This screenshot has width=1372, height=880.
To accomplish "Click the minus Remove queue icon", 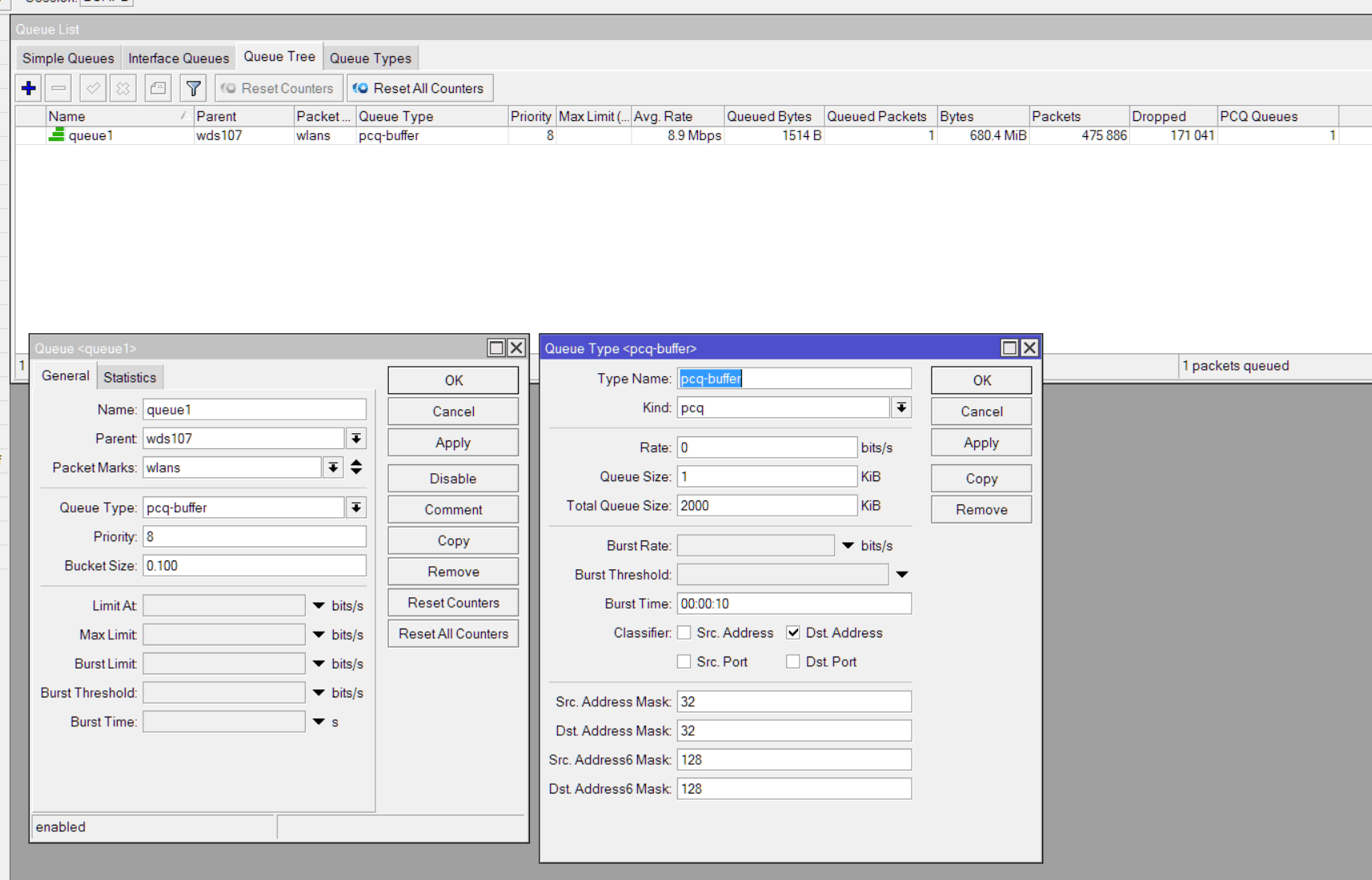I will (59, 88).
